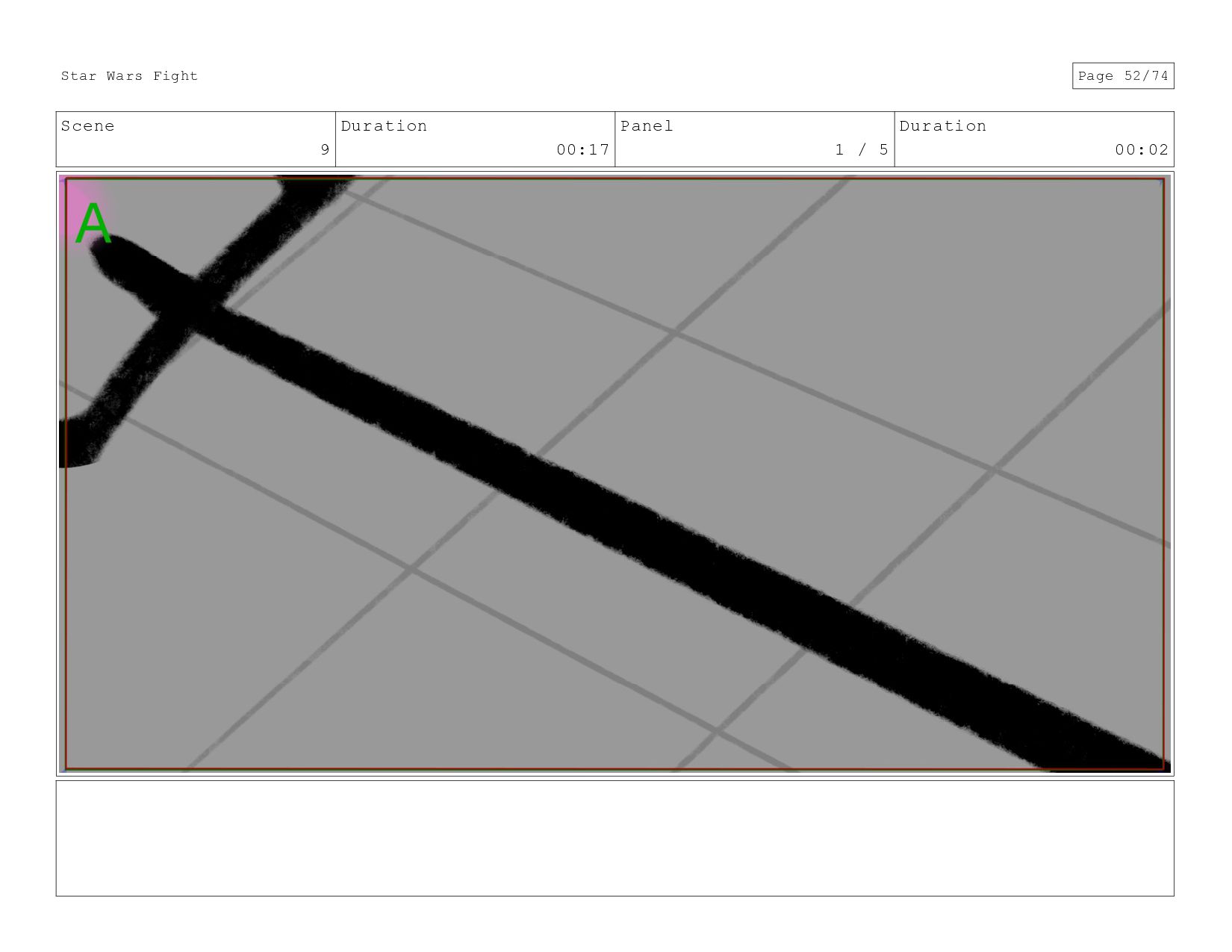Click the 'Scene' header label

(88, 126)
